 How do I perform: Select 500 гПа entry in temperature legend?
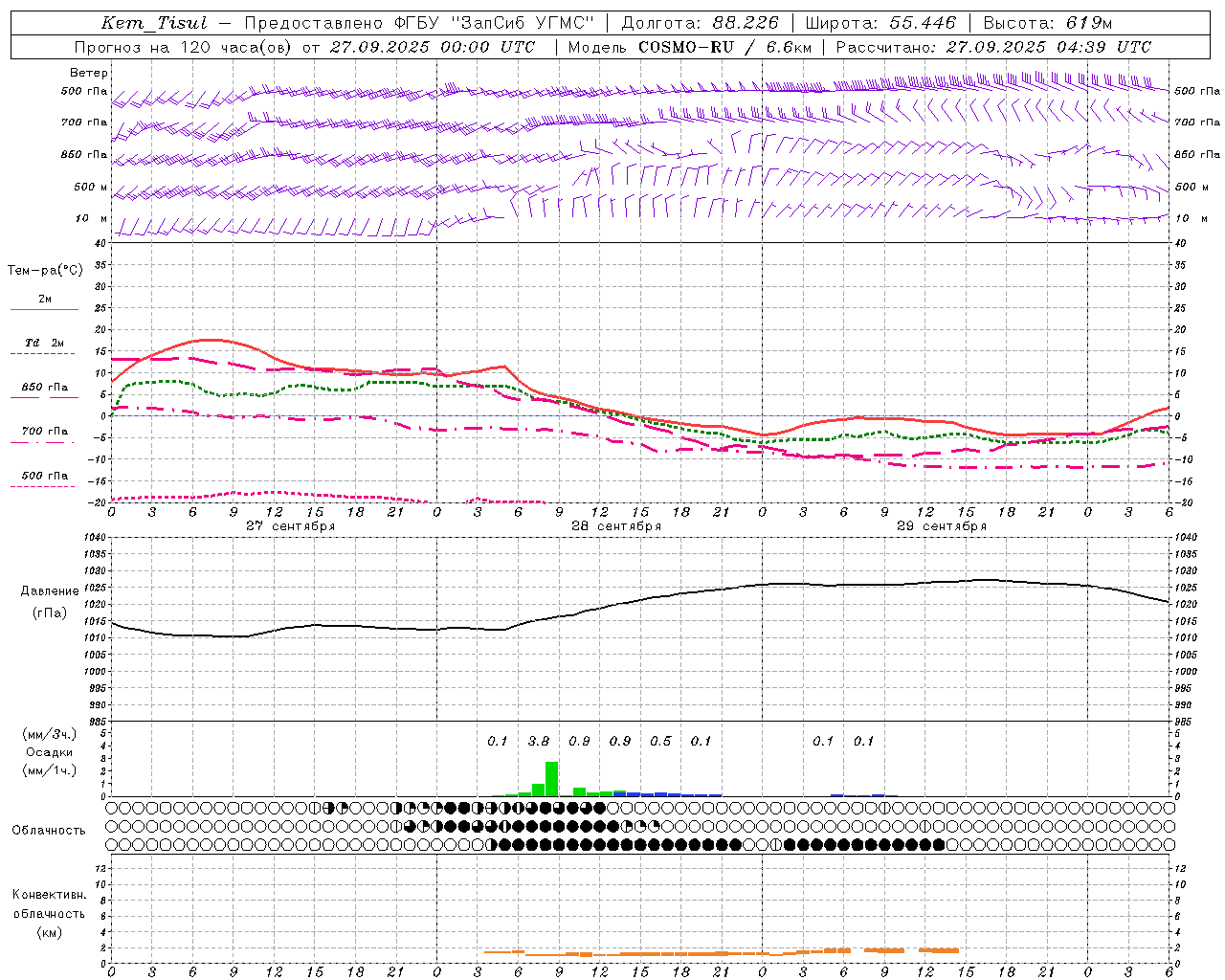(44, 477)
